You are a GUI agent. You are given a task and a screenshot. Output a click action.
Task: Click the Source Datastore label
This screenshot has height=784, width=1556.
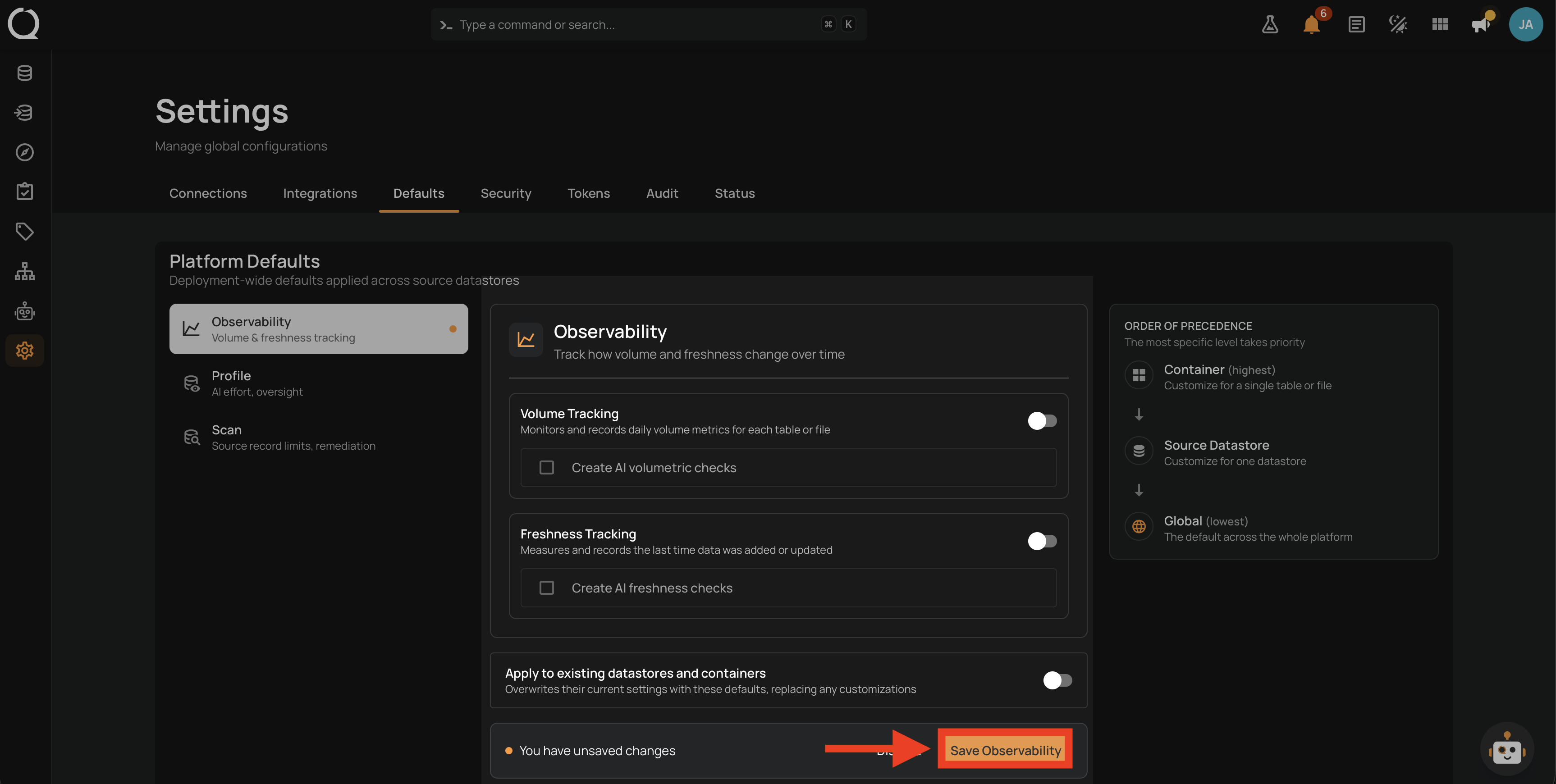tap(1216, 445)
